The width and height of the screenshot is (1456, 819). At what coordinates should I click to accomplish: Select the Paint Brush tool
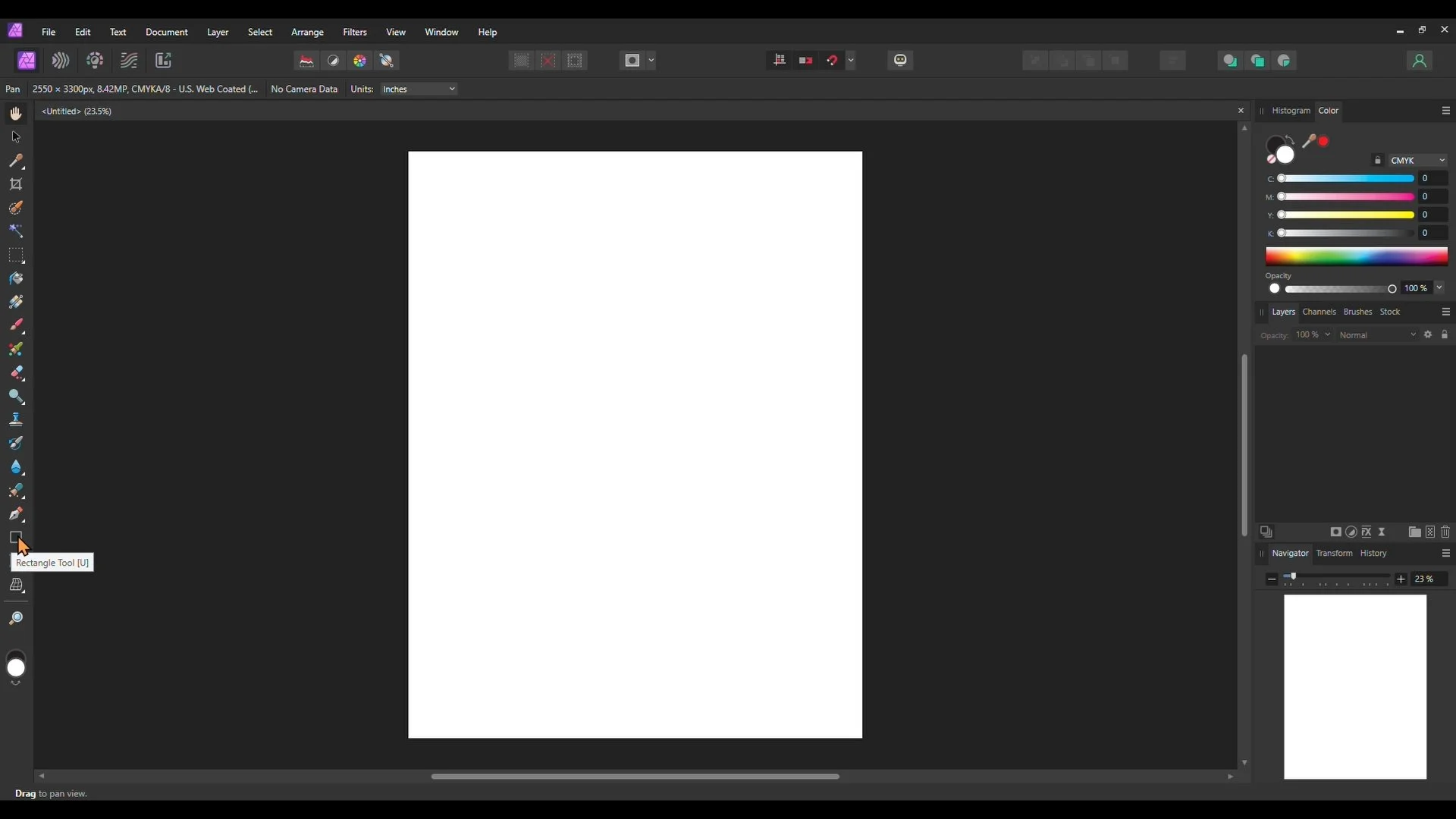tap(16, 325)
